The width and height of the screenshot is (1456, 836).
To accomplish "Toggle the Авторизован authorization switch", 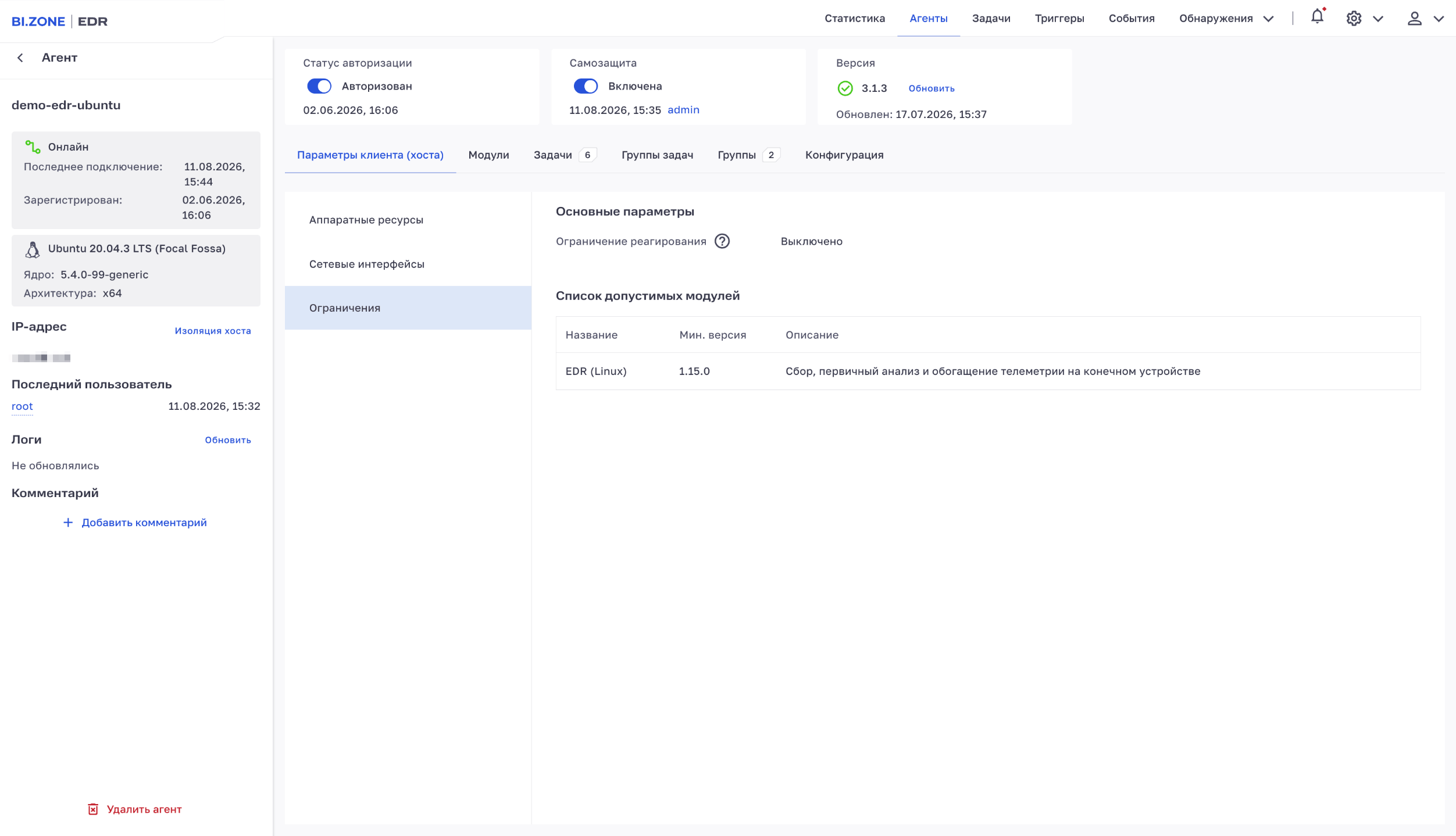I will [319, 86].
